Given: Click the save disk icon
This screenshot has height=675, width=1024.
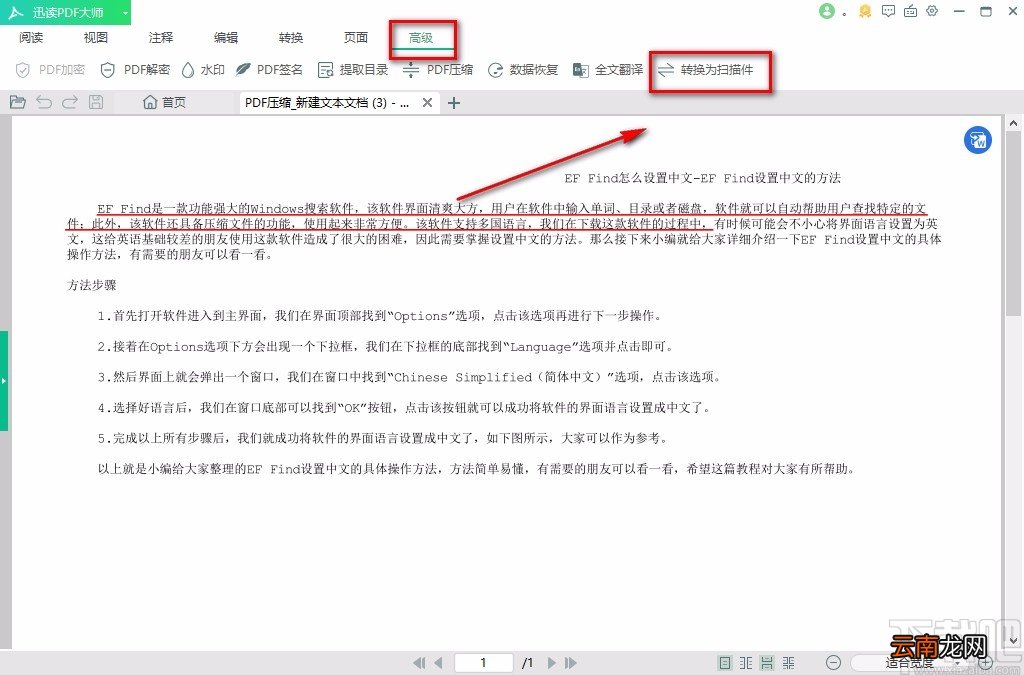Looking at the screenshot, I should click(x=96, y=102).
